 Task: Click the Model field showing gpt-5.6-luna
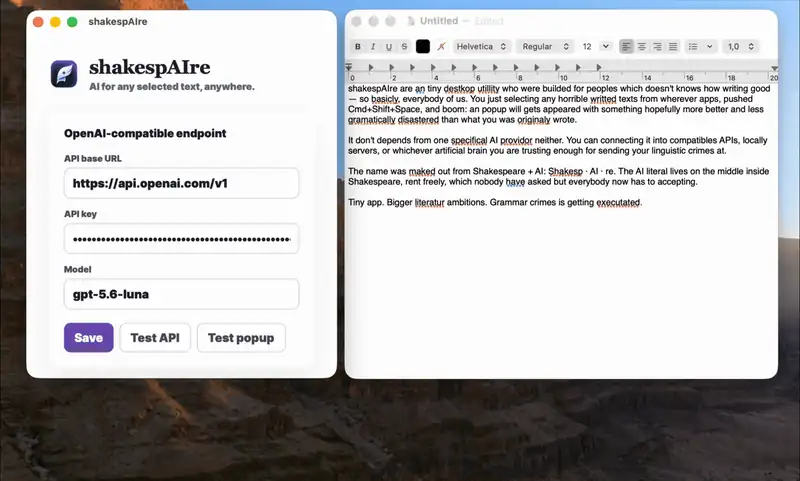[x=181, y=294]
